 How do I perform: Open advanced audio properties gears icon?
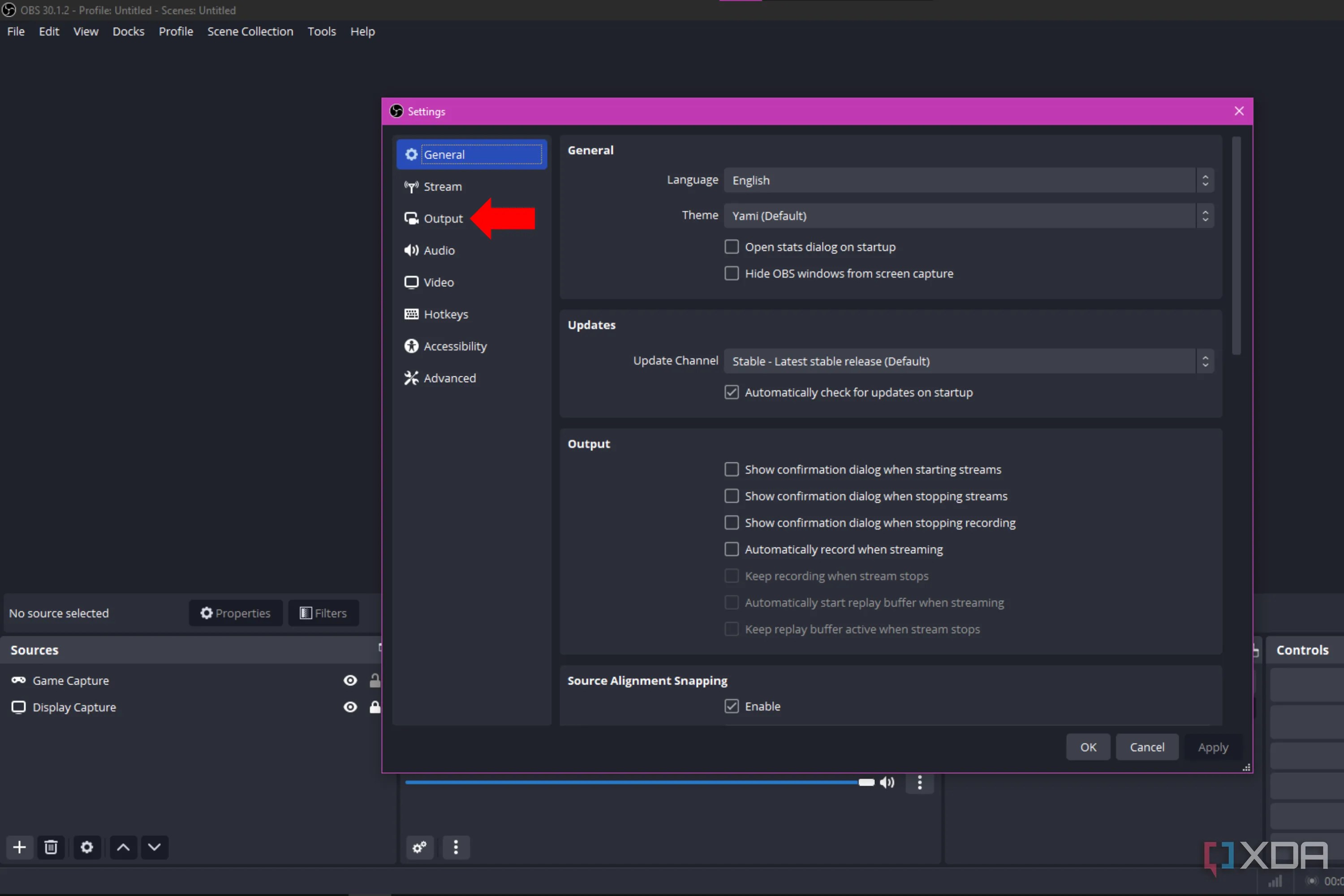[419, 847]
